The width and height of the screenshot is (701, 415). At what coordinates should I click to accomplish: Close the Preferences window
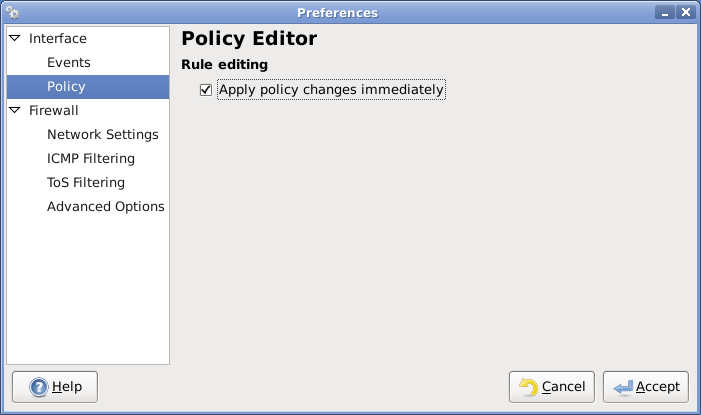click(686, 13)
